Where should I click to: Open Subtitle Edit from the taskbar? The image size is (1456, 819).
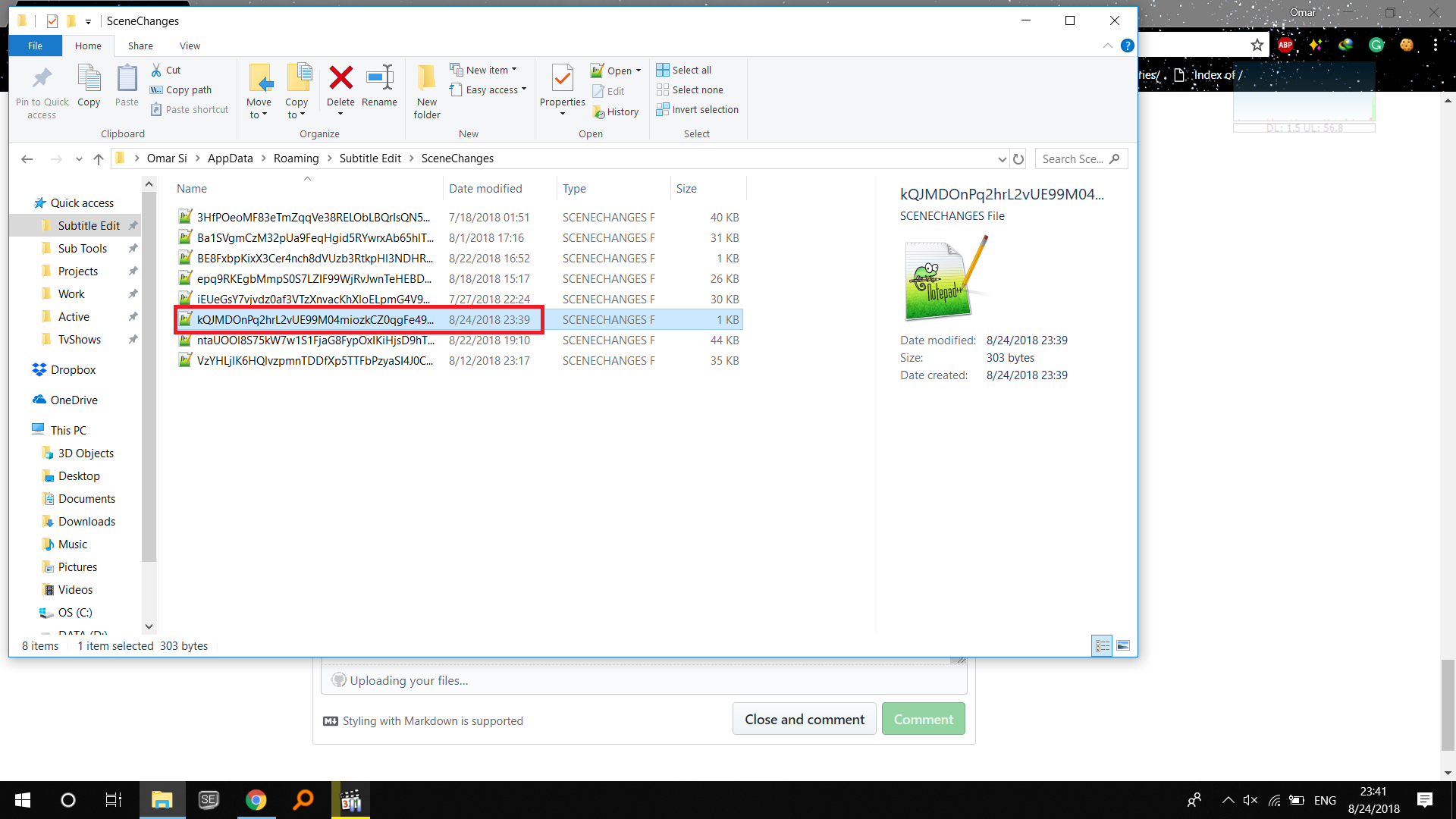point(209,800)
